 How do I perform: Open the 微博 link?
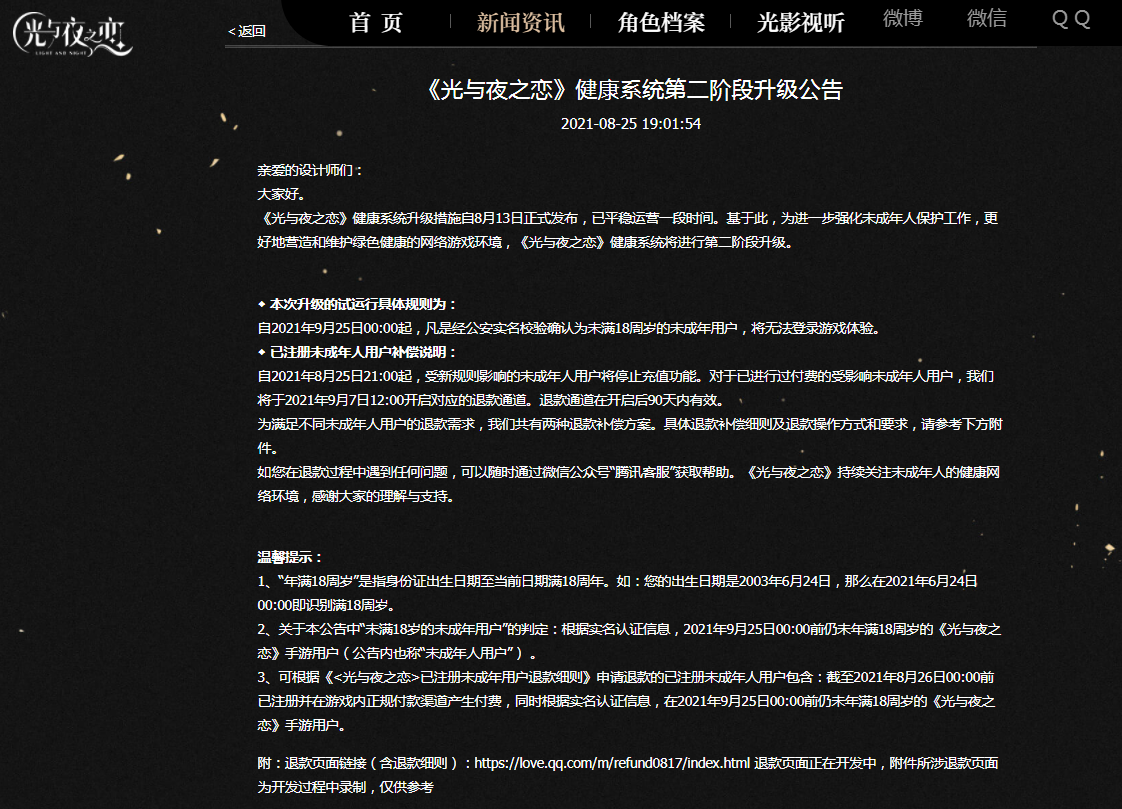[x=903, y=18]
